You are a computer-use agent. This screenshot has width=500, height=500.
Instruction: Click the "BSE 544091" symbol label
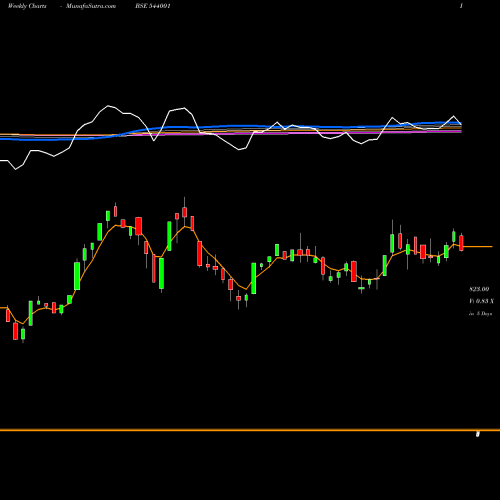(x=153, y=6)
